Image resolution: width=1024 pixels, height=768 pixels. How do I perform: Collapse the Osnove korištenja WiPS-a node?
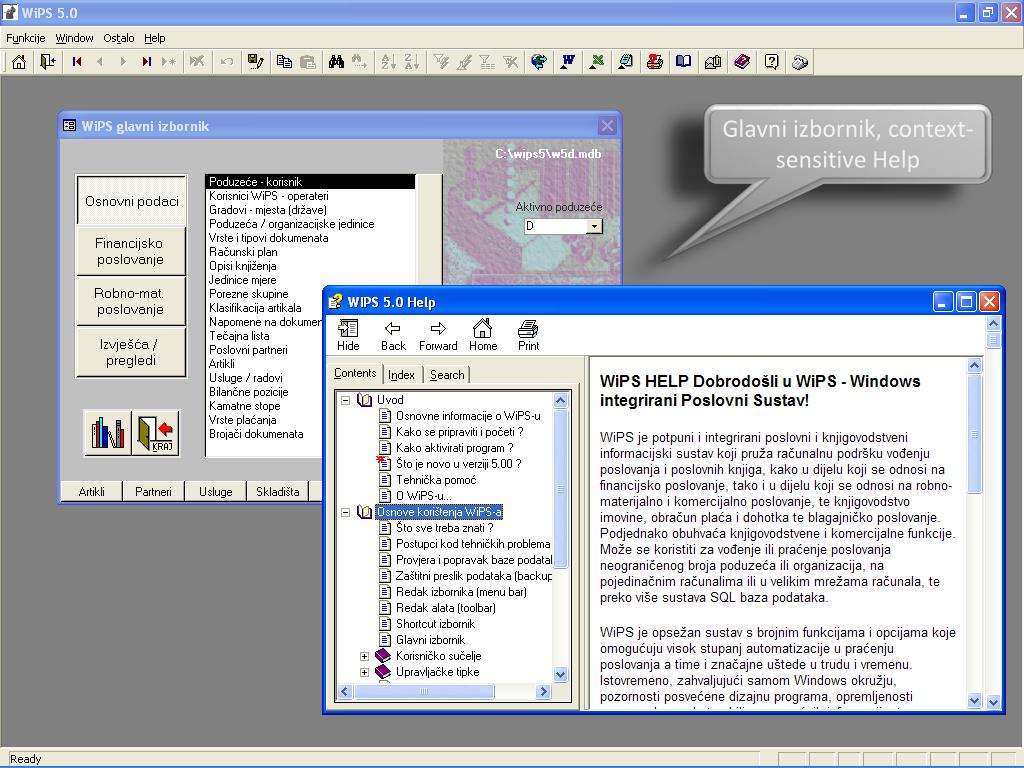[x=345, y=513]
